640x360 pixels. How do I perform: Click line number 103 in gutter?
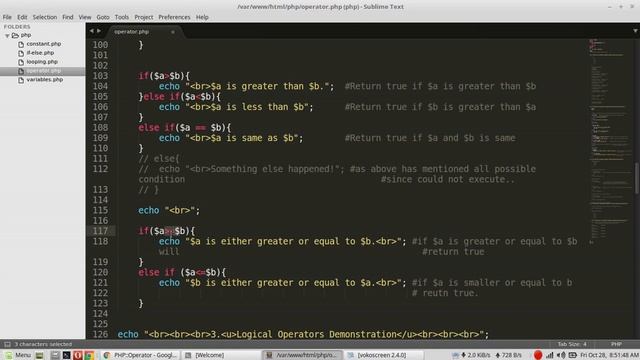(x=100, y=76)
